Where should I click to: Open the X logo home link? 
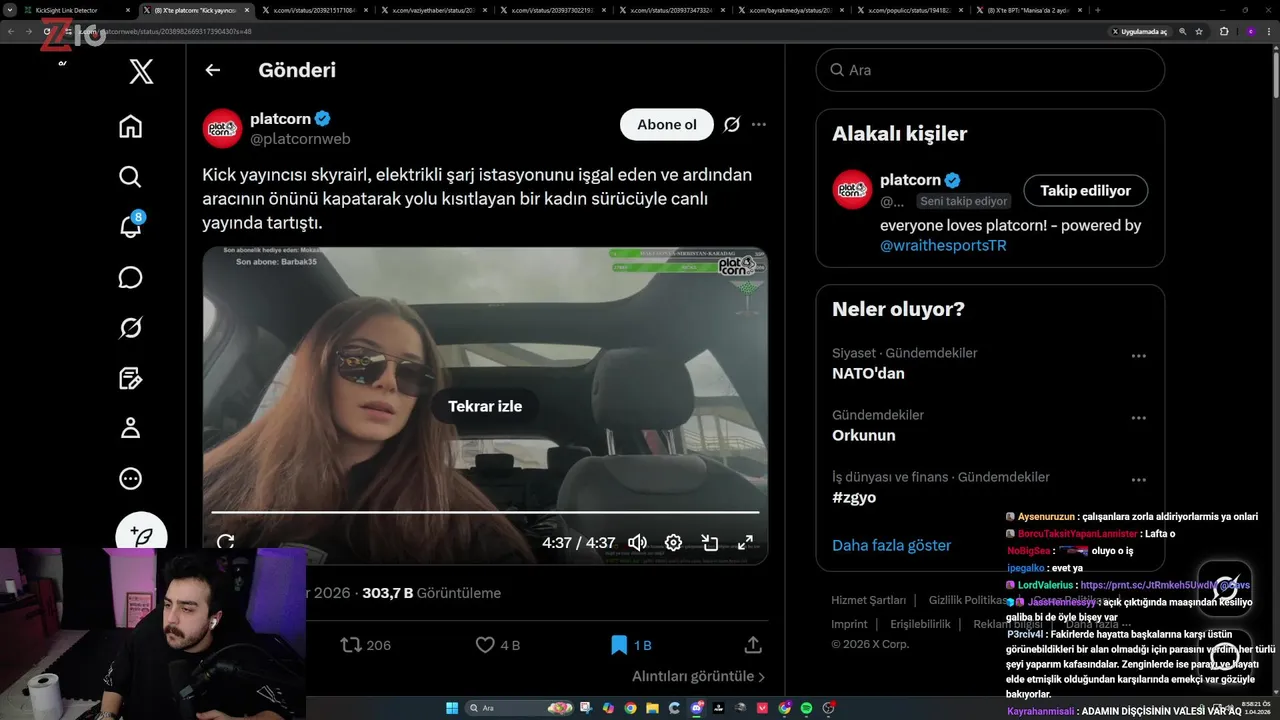click(x=141, y=71)
